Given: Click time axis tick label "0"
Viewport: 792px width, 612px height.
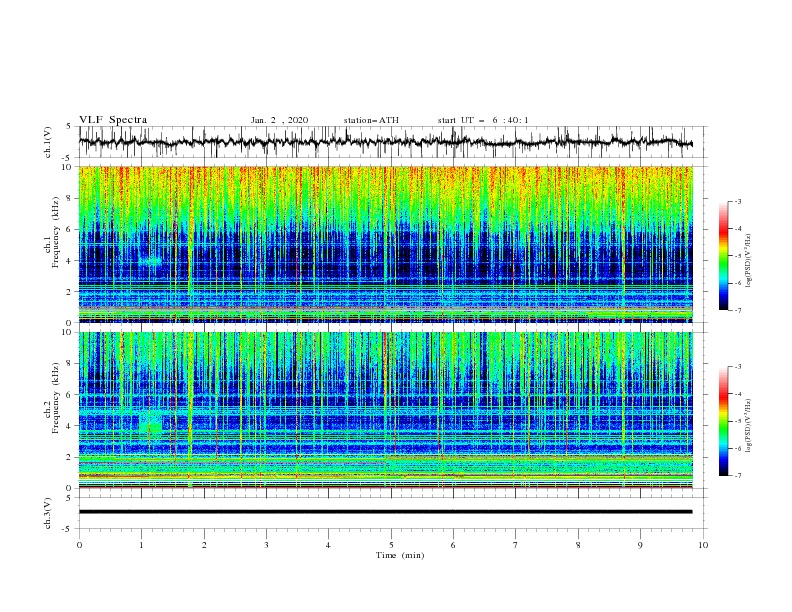Looking at the screenshot, I should click(x=79, y=545).
